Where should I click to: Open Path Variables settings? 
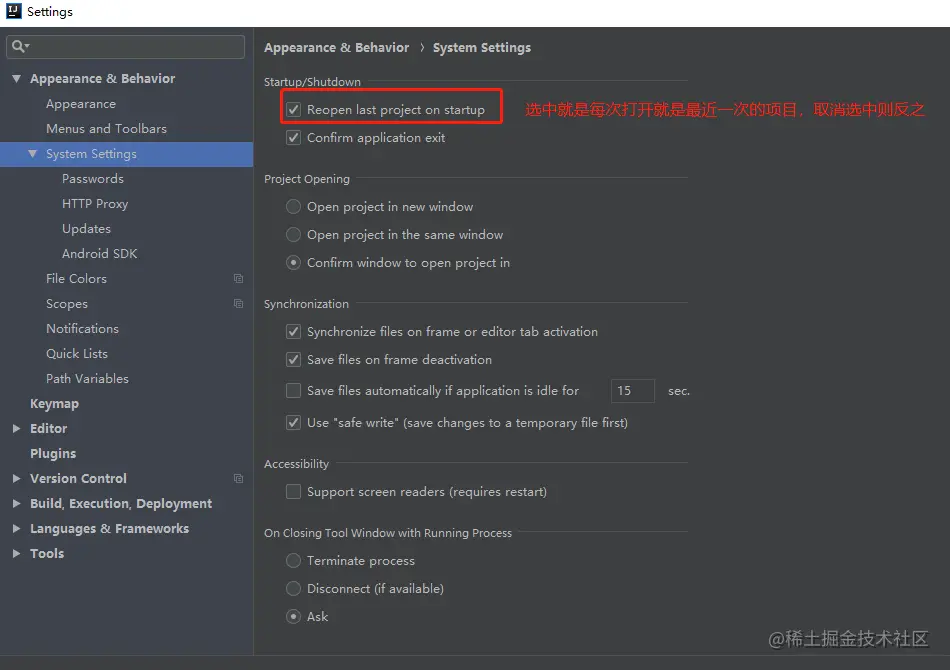(x=87, y=379)
